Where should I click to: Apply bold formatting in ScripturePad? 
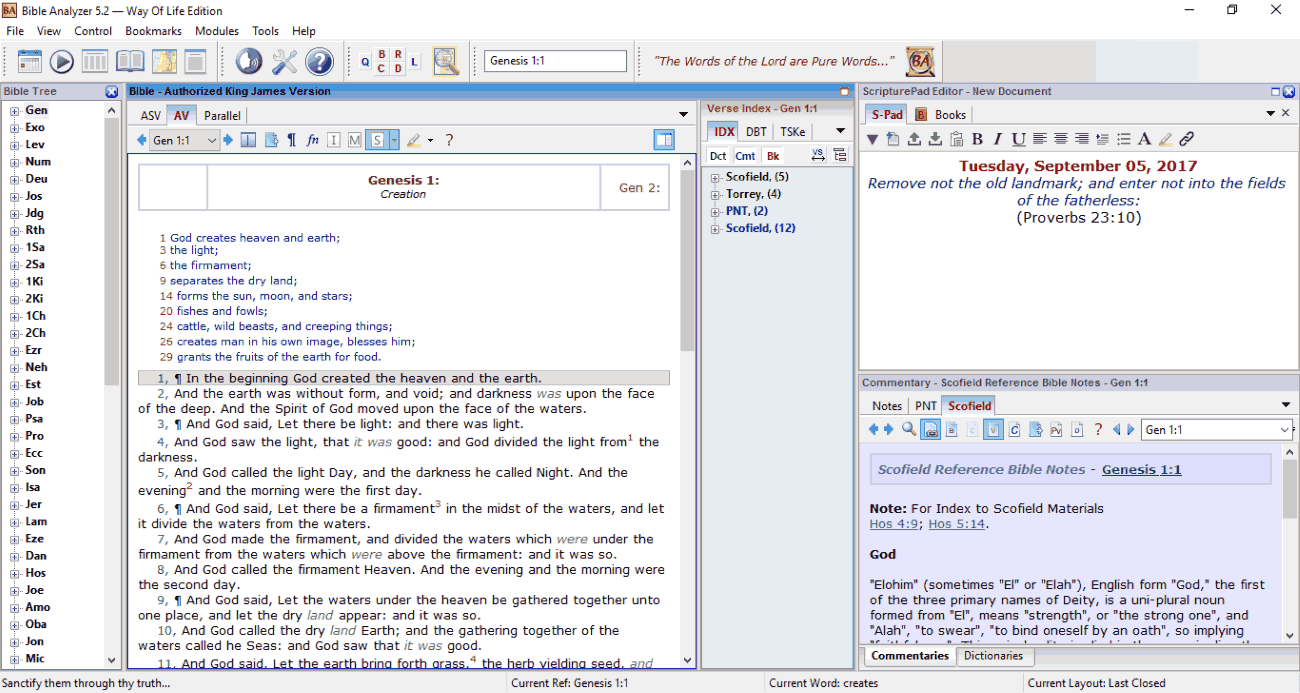coord(977,139)
